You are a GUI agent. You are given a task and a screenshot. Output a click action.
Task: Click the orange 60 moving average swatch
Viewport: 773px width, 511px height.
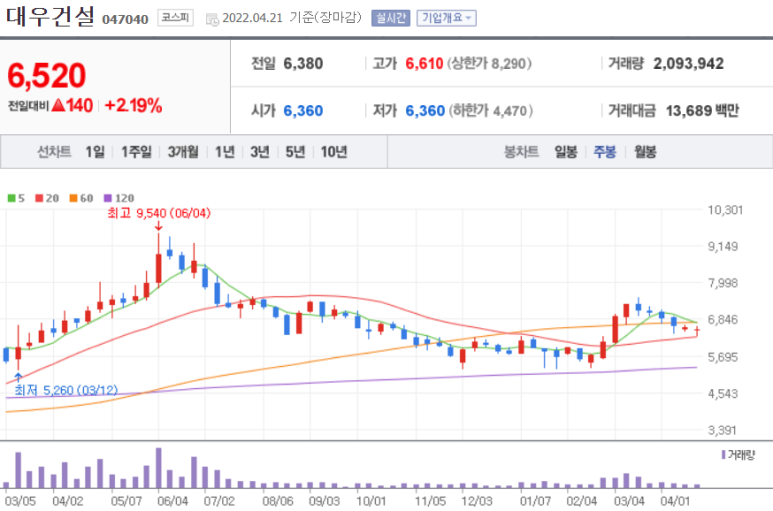click(72, 198)
